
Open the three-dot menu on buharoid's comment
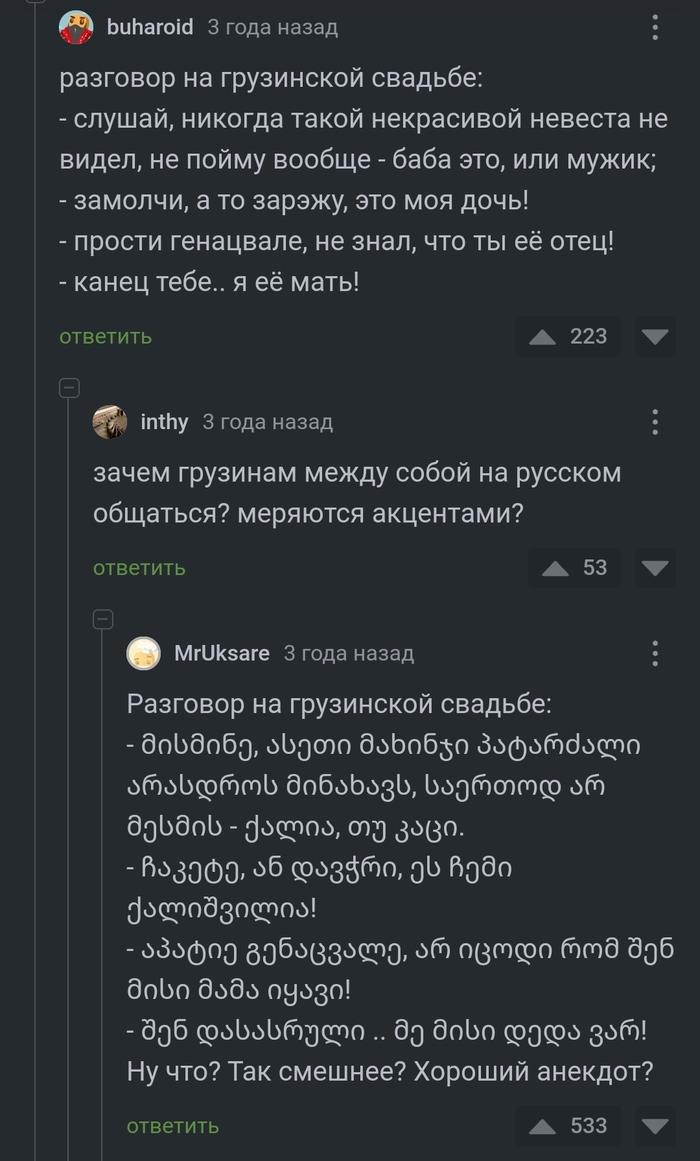(x=655, y=28)
